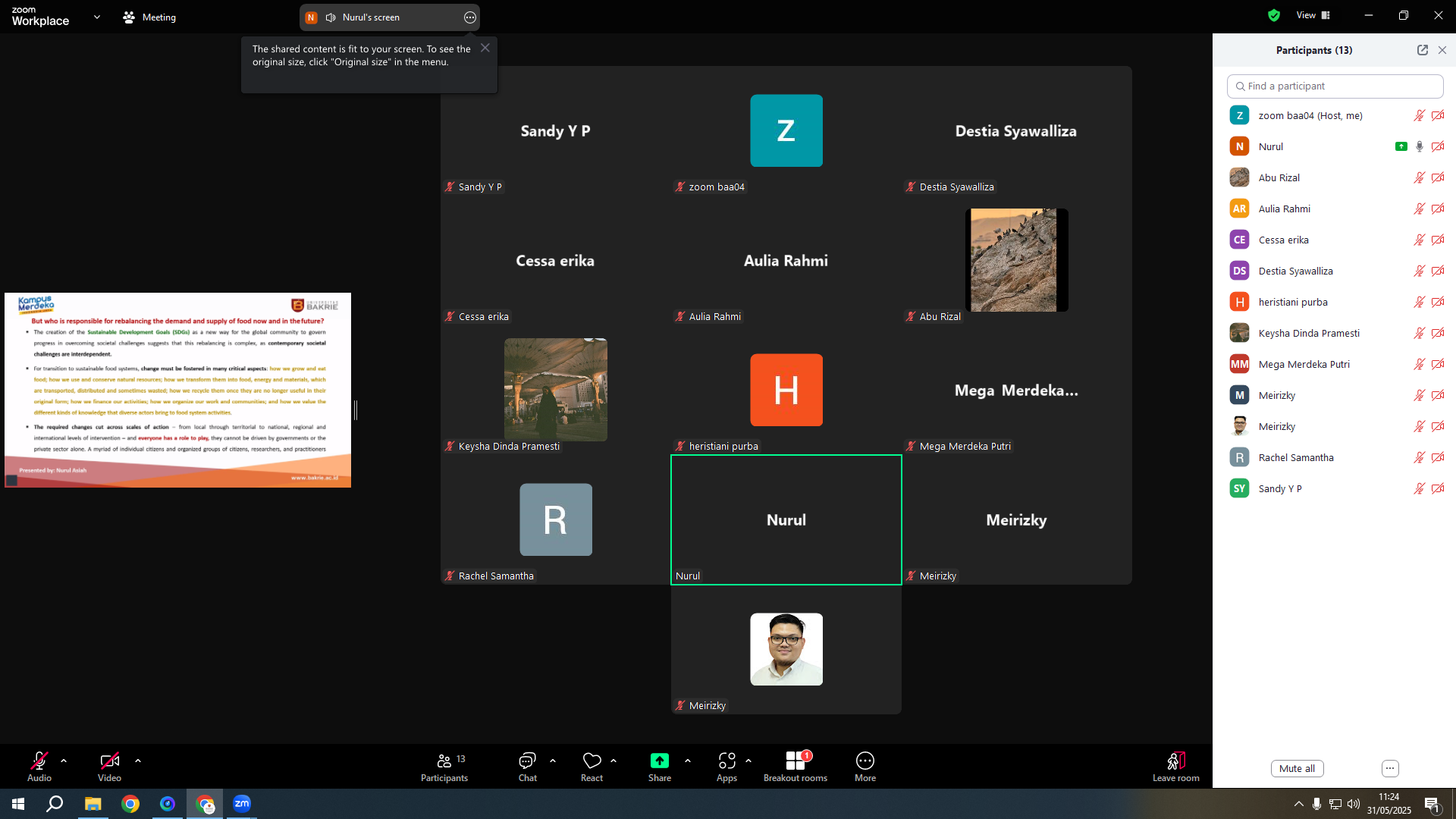
Task: Turn on camera with Video button
Action: pos(109,766)
